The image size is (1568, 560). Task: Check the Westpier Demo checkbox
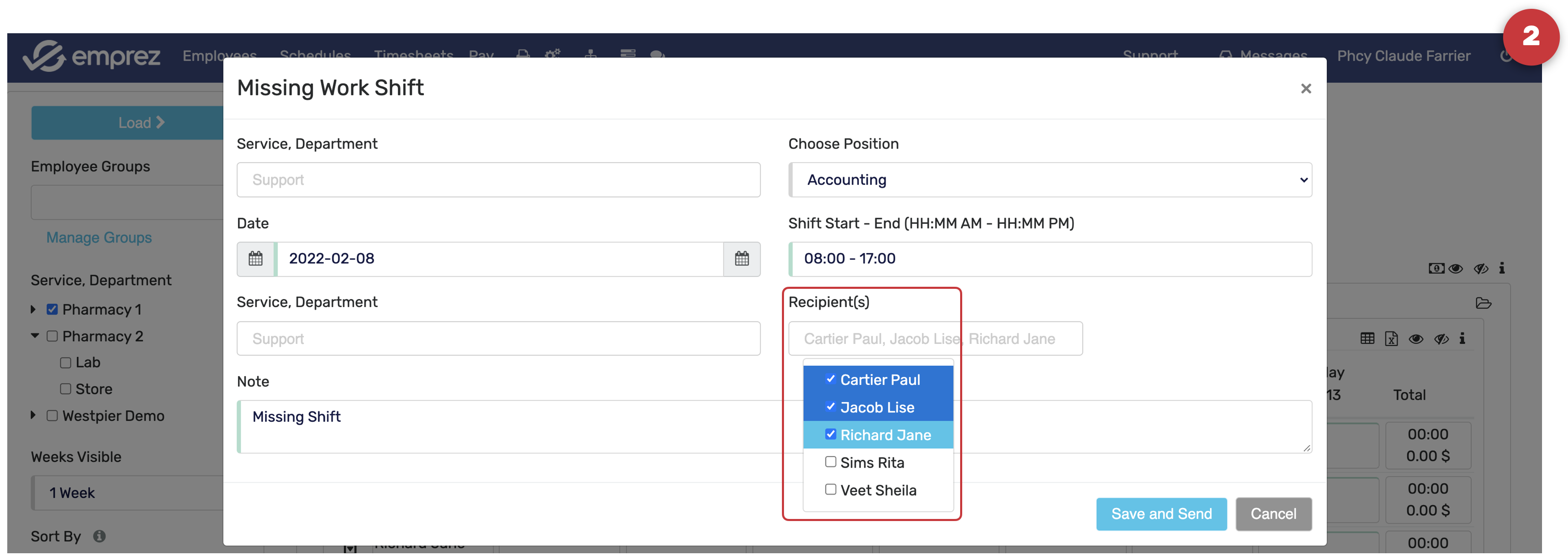tap(52, 416)
